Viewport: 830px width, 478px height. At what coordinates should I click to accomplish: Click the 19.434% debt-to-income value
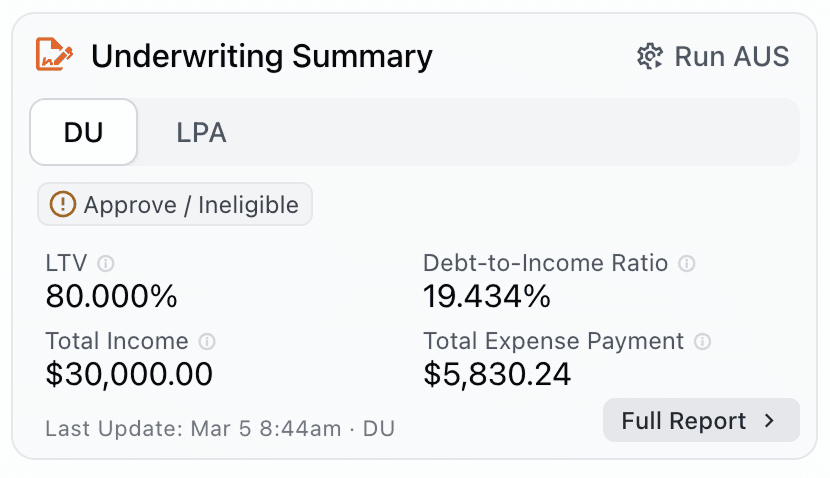coord(487,296)
